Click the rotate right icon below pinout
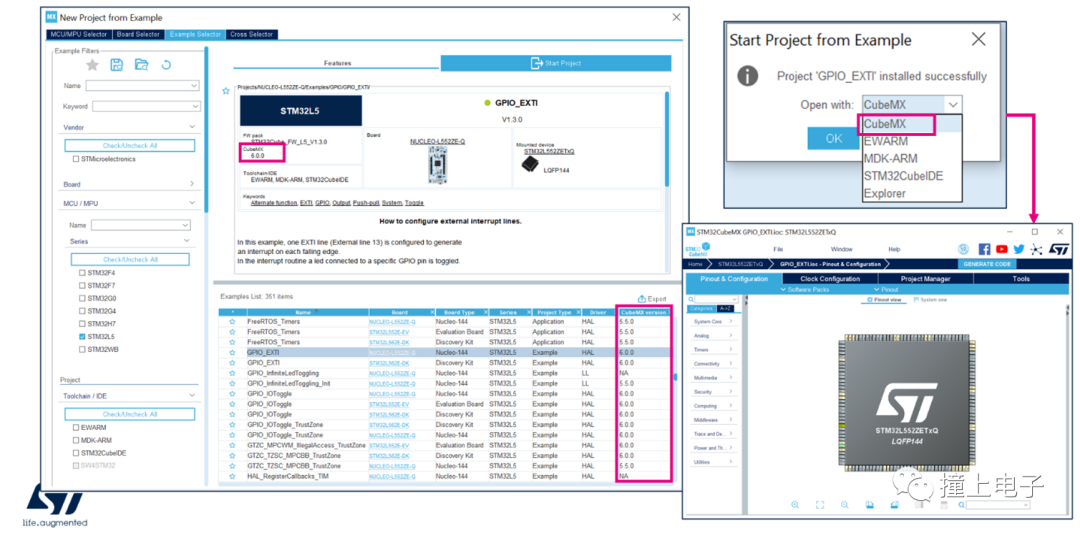The width and height of the screenshot is (1080, 533). click(x=895, y=505)
